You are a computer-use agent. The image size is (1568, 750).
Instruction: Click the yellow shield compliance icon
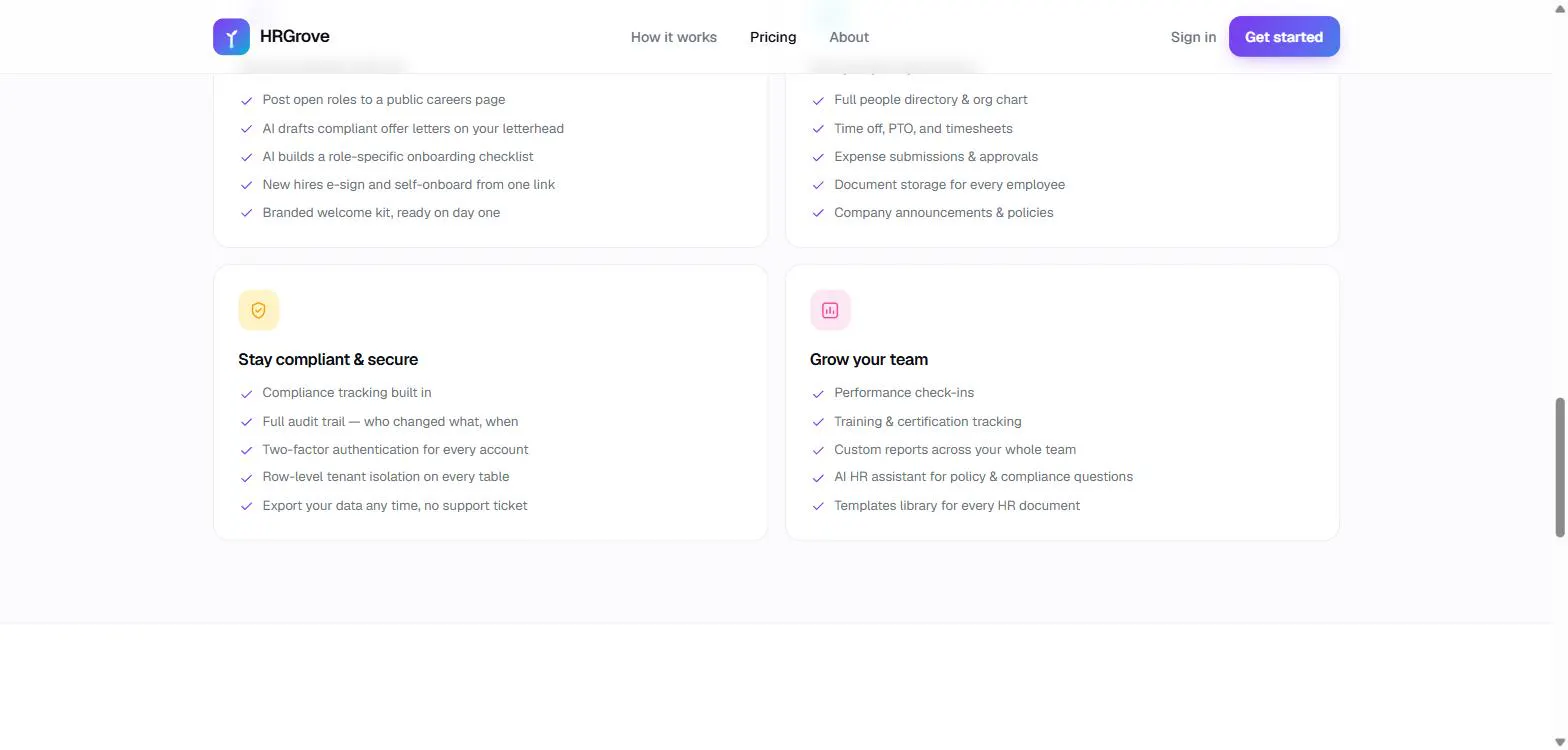pyautogui.click(x=258, y=310)
